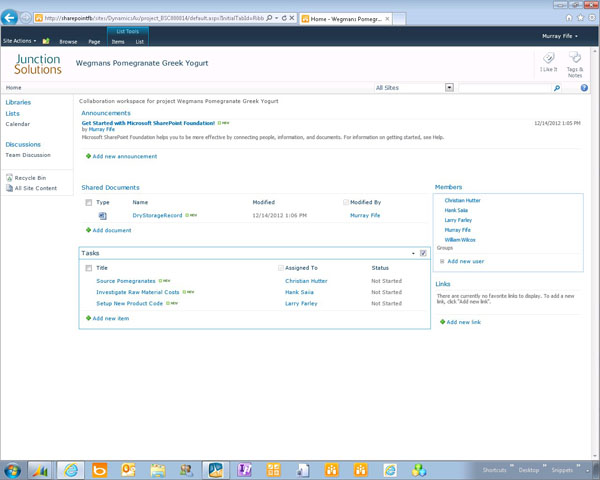Open Modified By column header menu
Viewport: 600px width, 480px height.
[x=365, y=202]
